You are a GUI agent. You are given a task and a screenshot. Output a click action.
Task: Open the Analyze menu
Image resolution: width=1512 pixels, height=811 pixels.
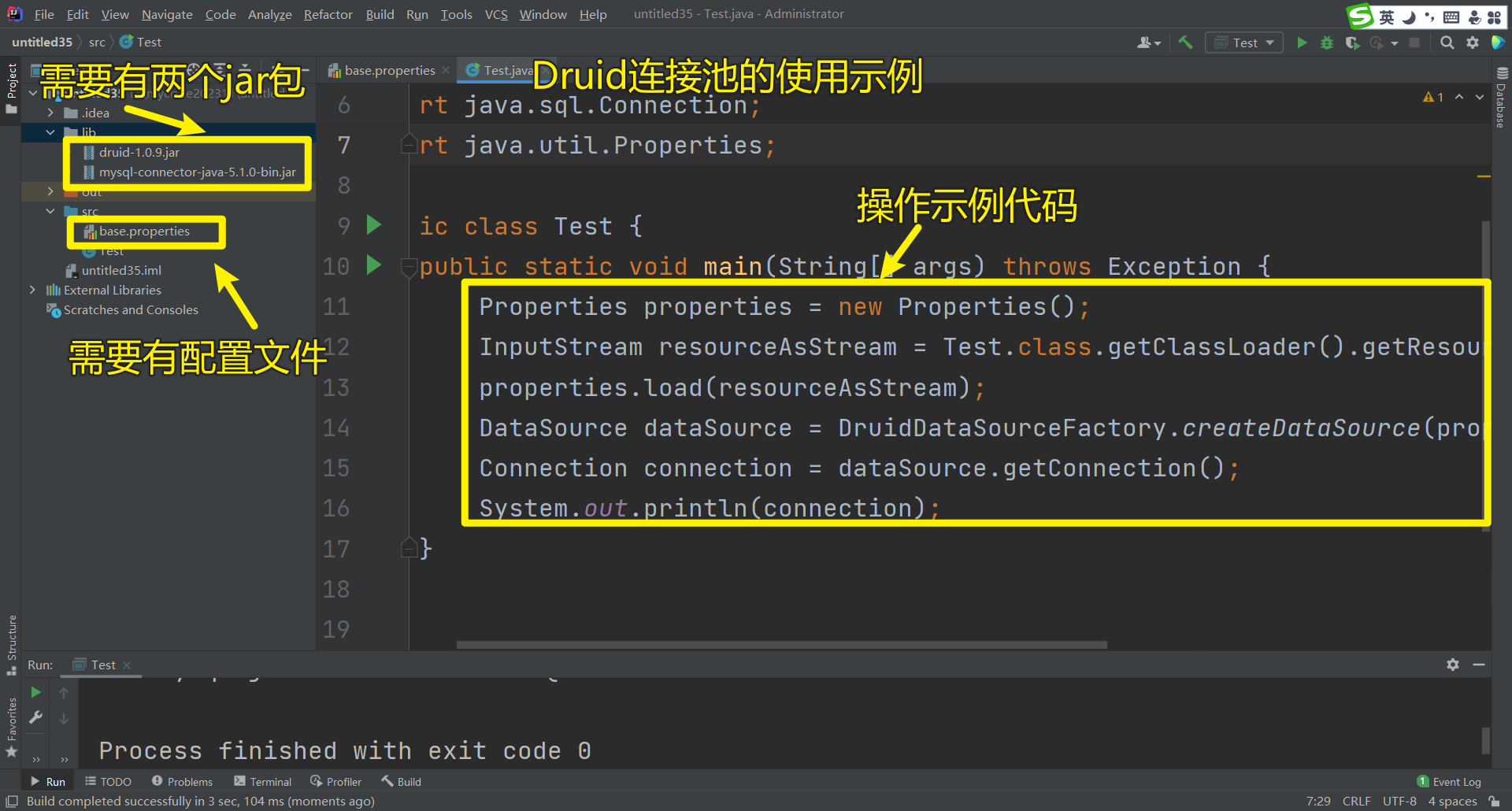click(x=270, y=14)
